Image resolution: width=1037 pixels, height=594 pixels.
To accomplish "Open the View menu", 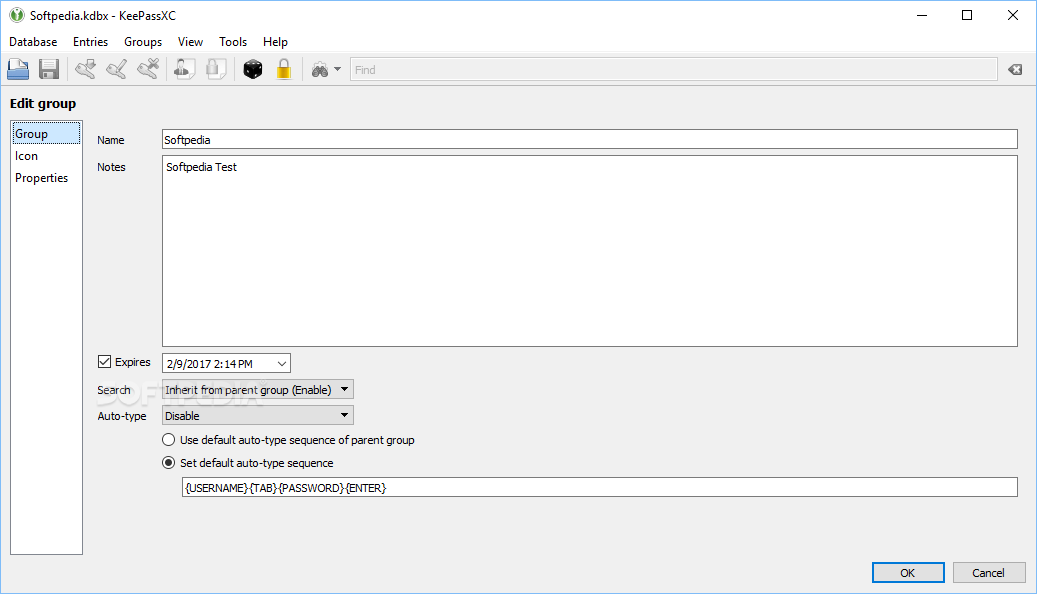I will pos(190,42).
